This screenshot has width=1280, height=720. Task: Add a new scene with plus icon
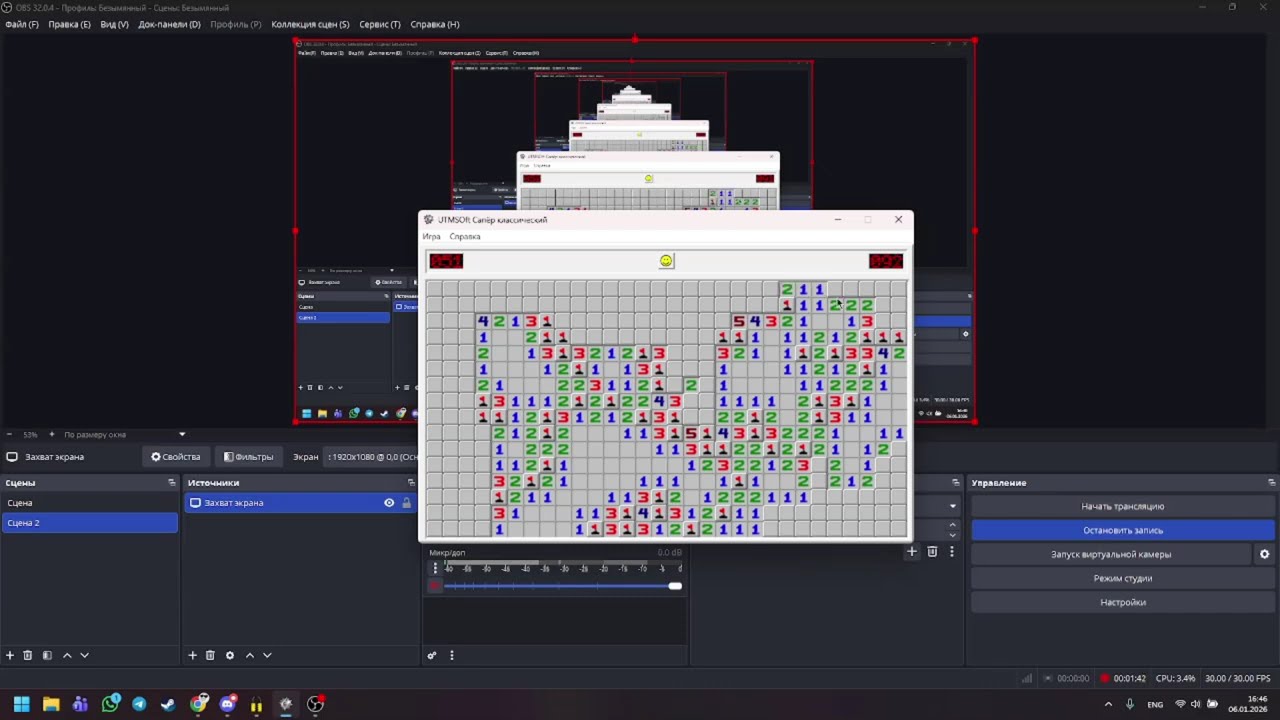click(x=10, y=655)
